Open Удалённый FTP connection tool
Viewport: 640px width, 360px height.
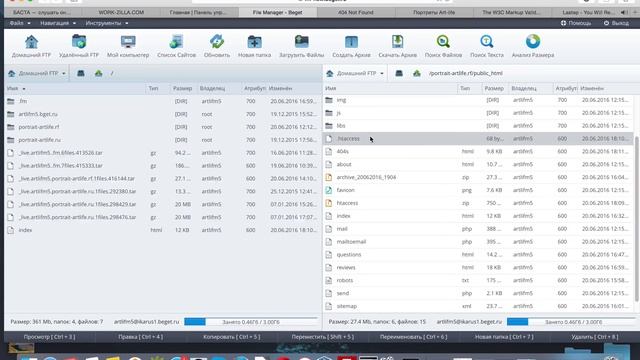(x=79, y=46)
